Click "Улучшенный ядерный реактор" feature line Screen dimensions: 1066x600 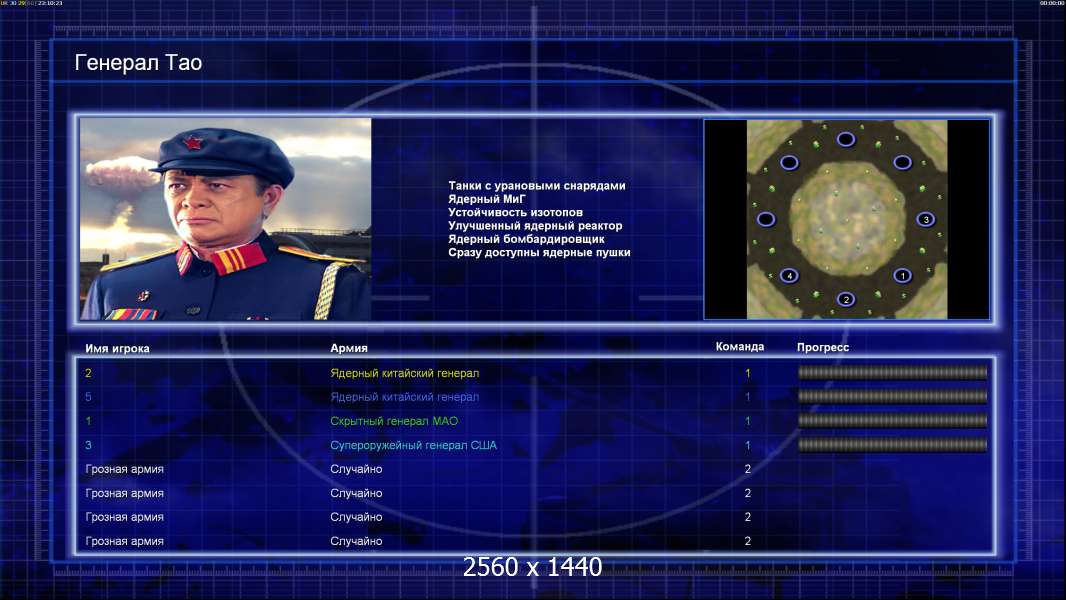[x=535, y=226]
